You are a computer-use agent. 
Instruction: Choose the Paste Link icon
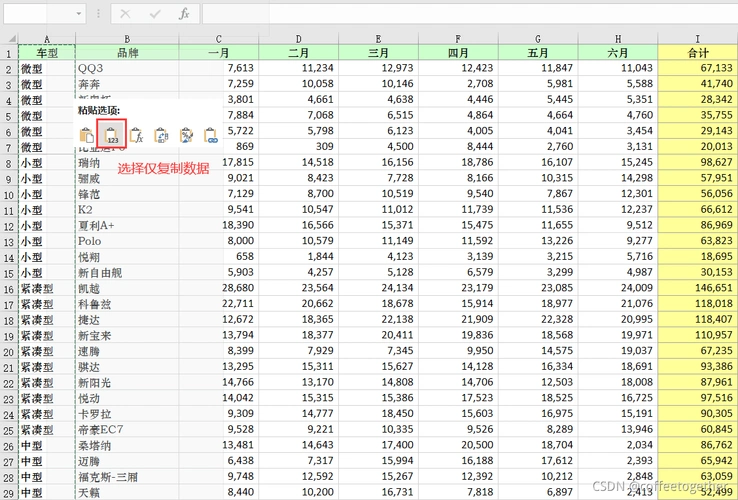[x=211, y=133]
